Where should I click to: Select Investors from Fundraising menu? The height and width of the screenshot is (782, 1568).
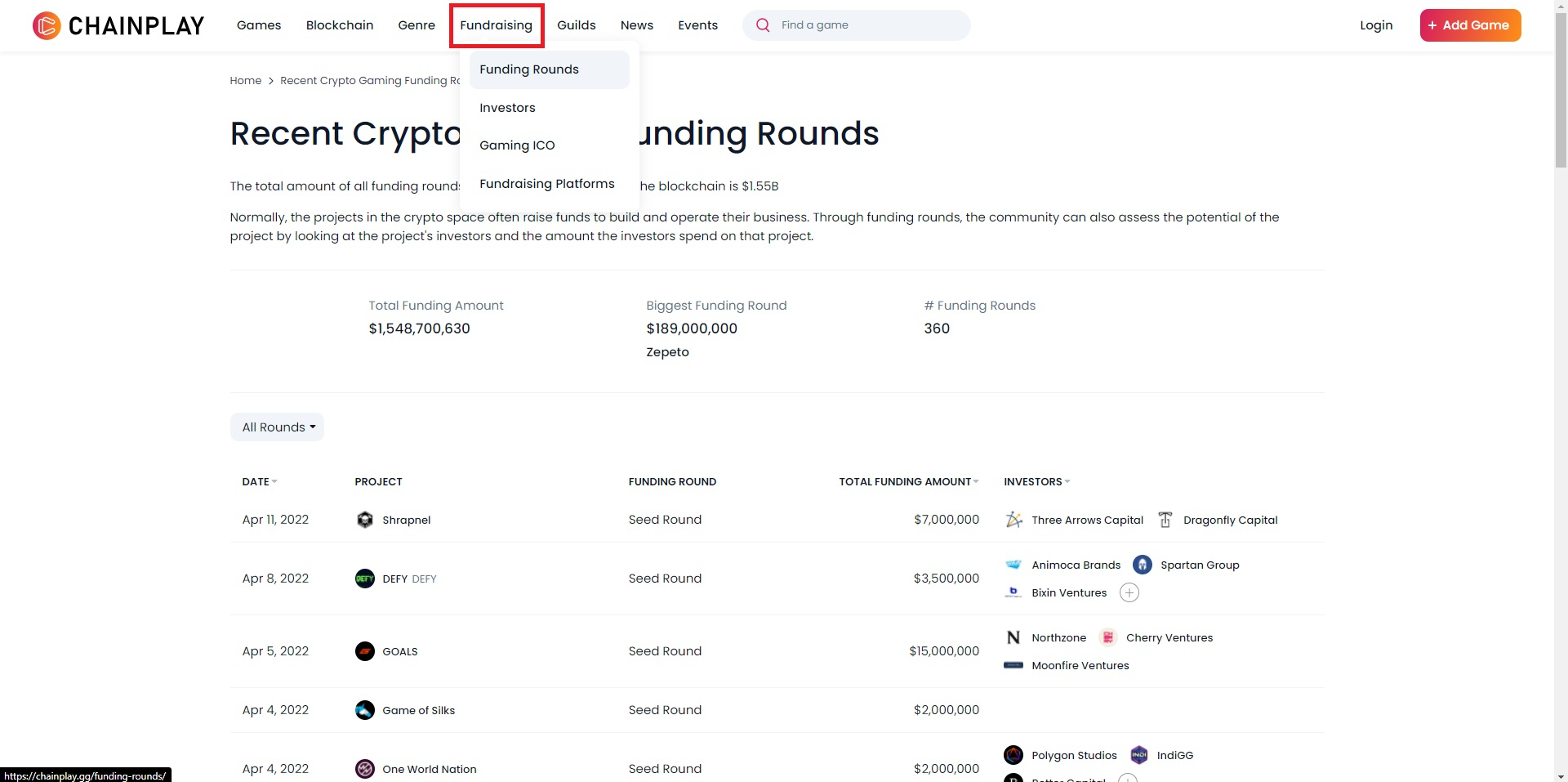pyautogui.click(x=507, y=108)
